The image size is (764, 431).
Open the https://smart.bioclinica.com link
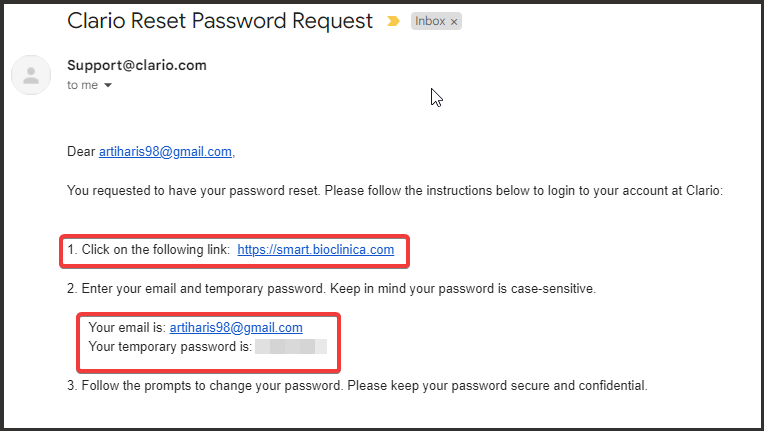[x=315, y=250]
